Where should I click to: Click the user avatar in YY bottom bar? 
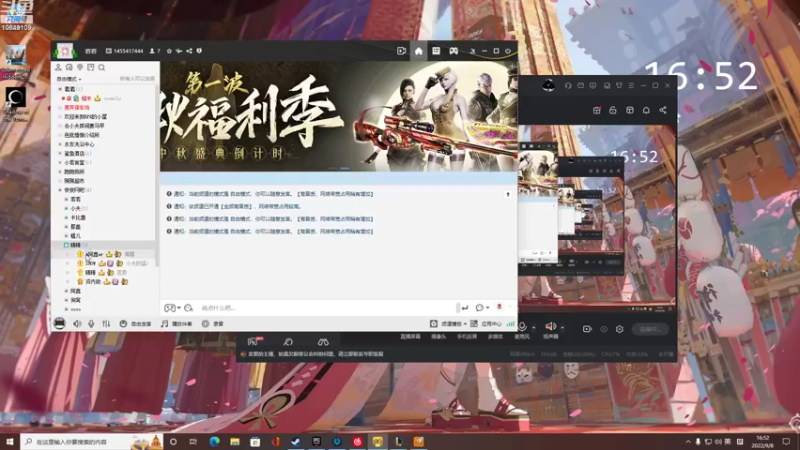pyautogui.click(x=60, y=323)
